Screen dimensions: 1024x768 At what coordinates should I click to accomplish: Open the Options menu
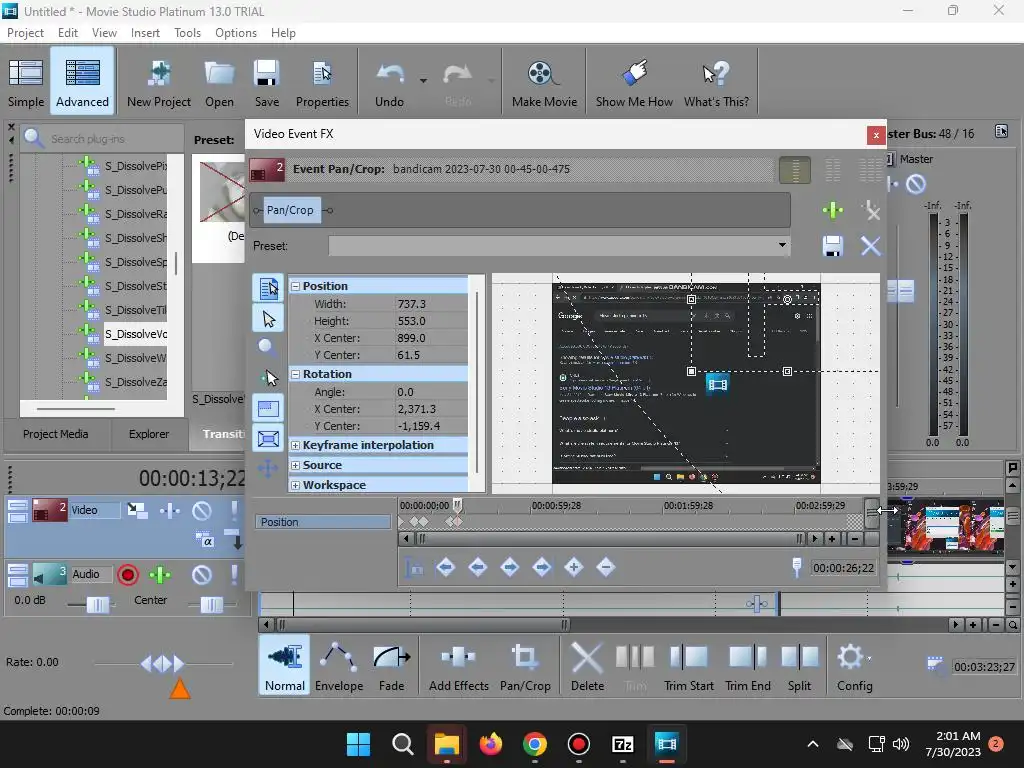tap(236, 33)
